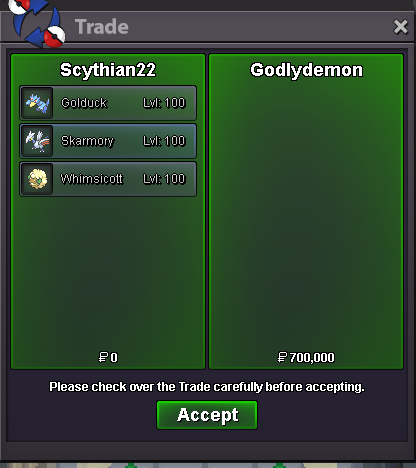Close the Trade window
This screenshot has height=468, width=416.
point(400,27)
